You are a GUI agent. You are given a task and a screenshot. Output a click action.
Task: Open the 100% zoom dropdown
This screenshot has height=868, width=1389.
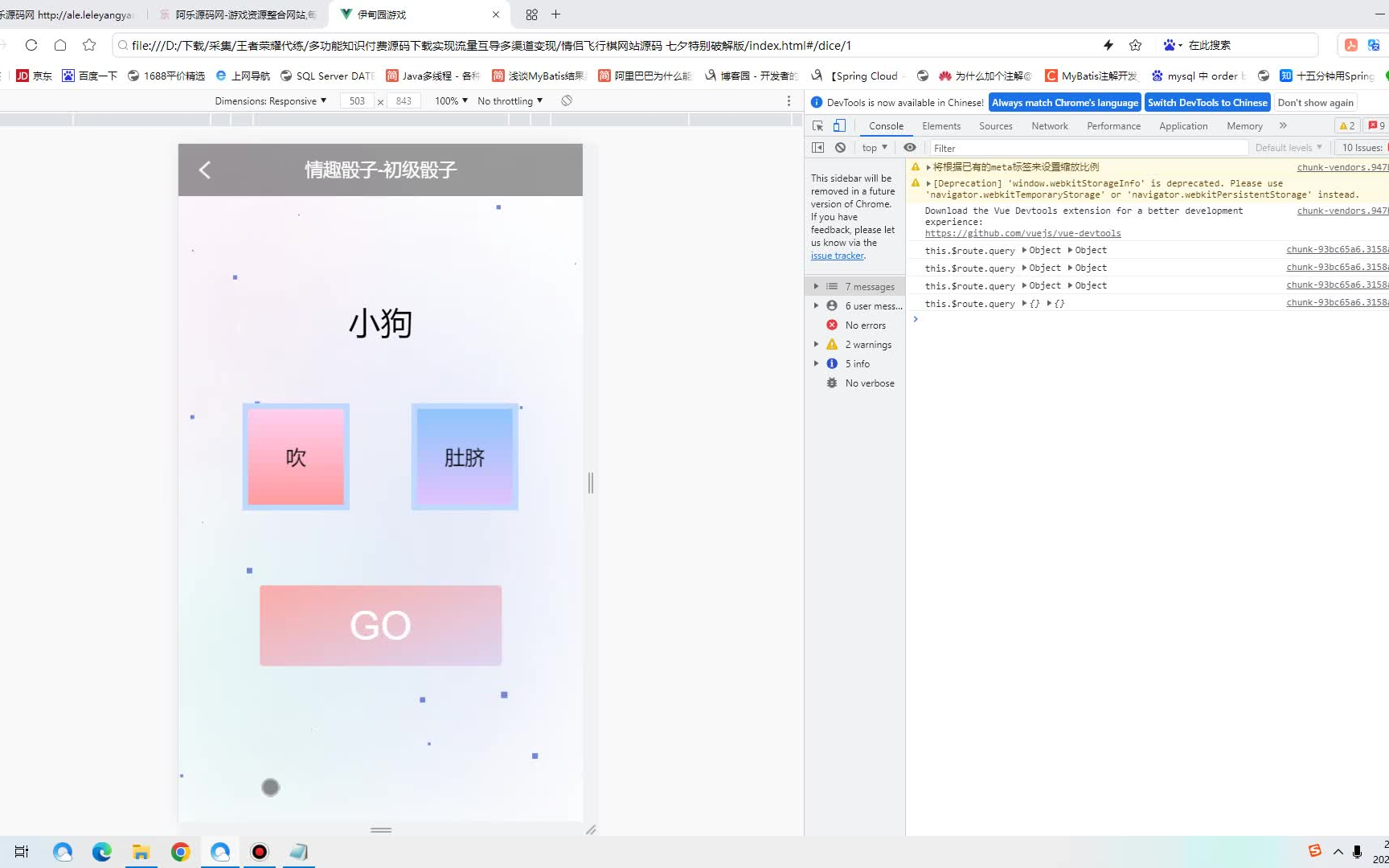[451, 100]
